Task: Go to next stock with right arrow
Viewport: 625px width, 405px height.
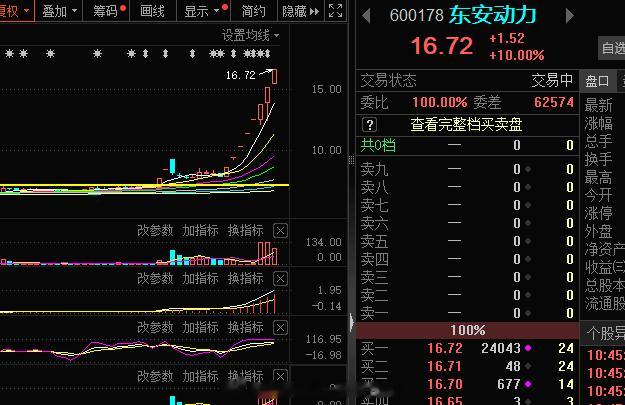Action: [570, 16]
